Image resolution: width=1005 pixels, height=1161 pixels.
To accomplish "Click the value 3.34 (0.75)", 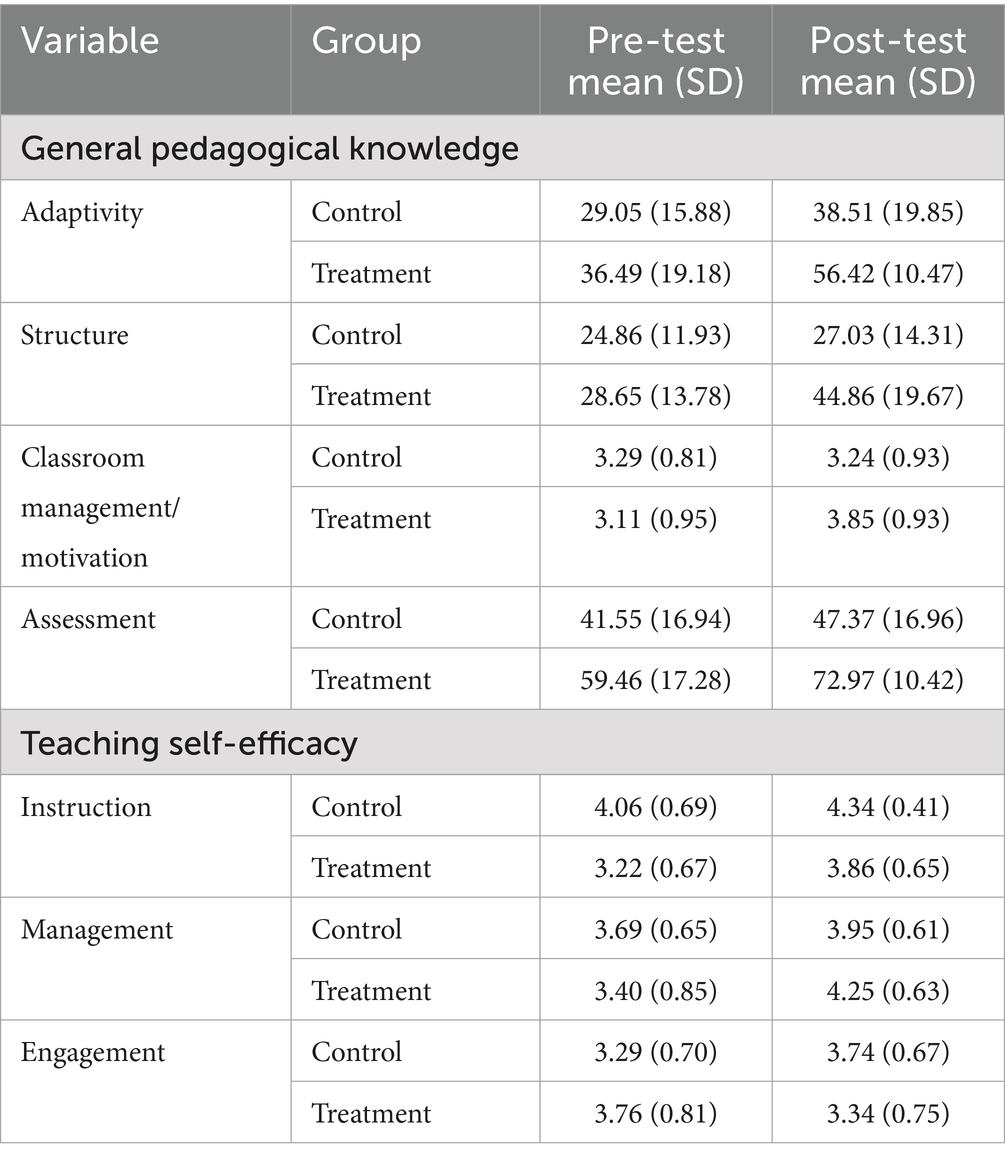I will 888,1113.
